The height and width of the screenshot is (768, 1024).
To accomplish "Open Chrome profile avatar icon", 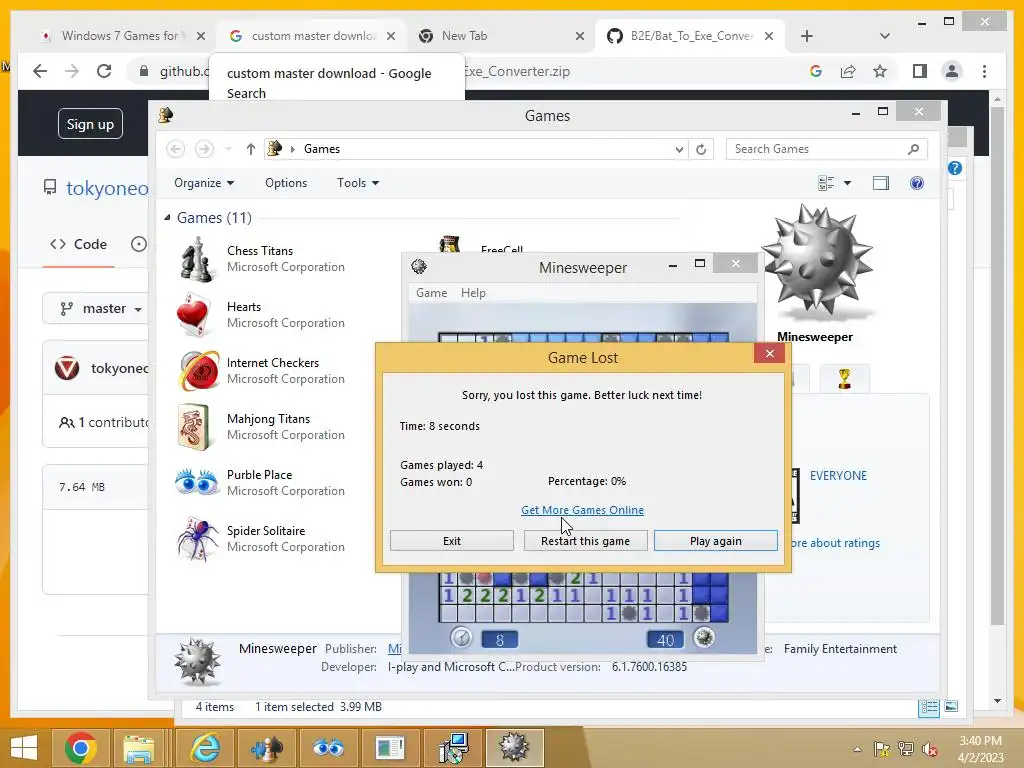I will click(952, 71).
